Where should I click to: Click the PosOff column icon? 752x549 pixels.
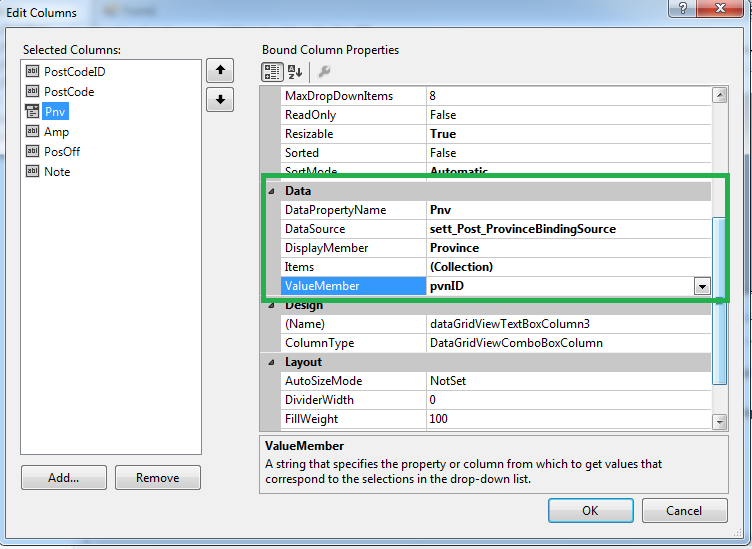[x=32, y=152]
